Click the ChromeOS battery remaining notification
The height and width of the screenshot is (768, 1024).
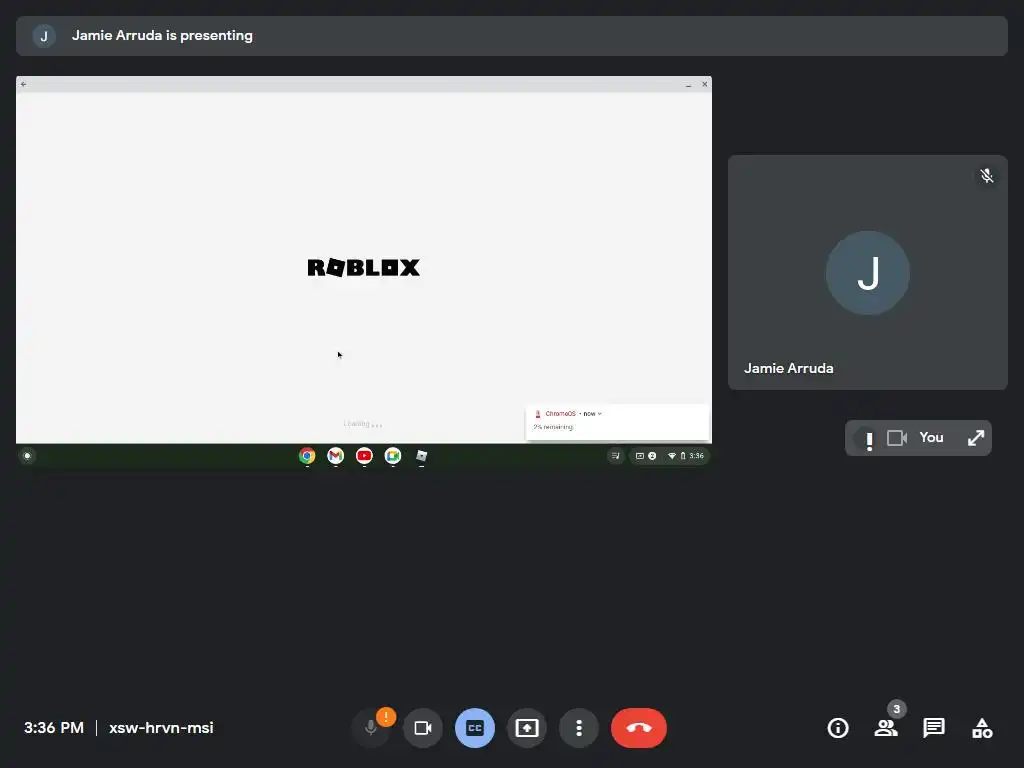click(x=617, y=423)
